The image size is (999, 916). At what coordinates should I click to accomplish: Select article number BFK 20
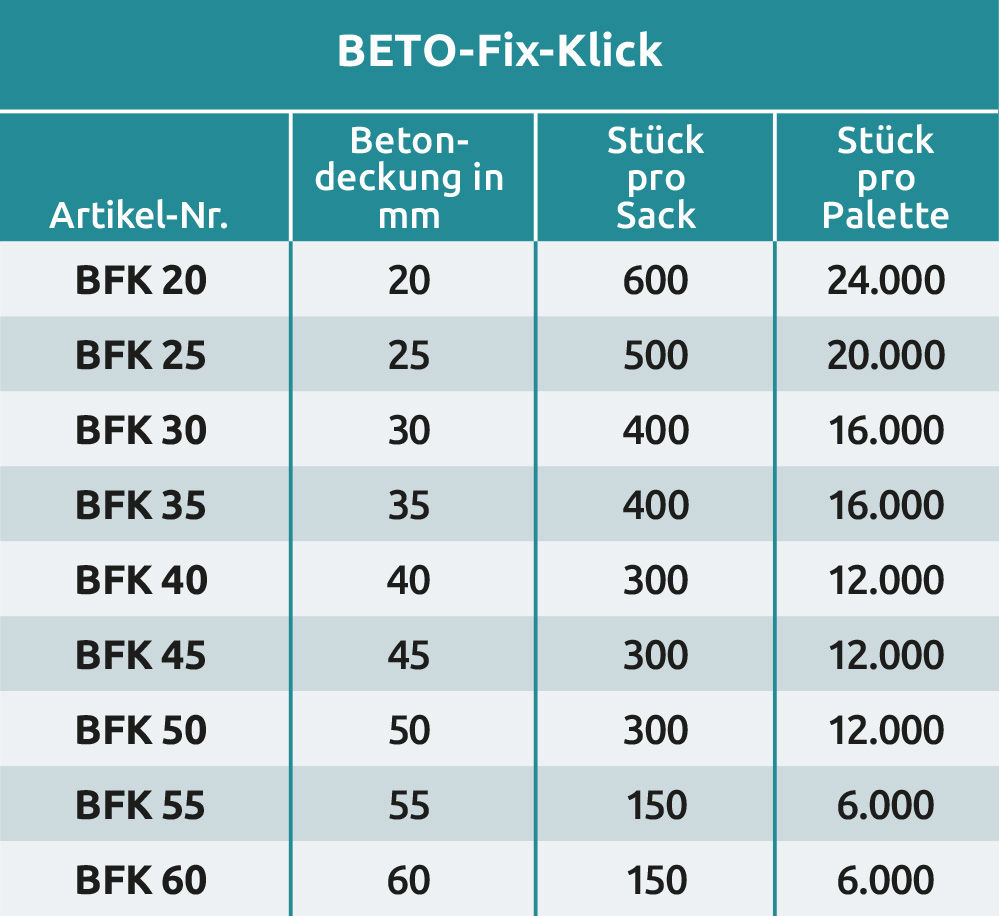(141, 281)
